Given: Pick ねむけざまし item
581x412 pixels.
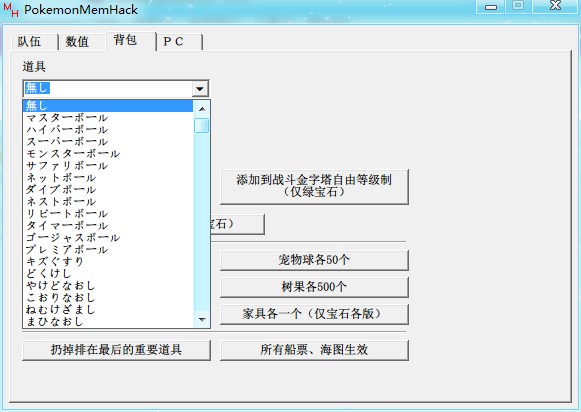Looking at the screenshot, I should coord(109,309).
